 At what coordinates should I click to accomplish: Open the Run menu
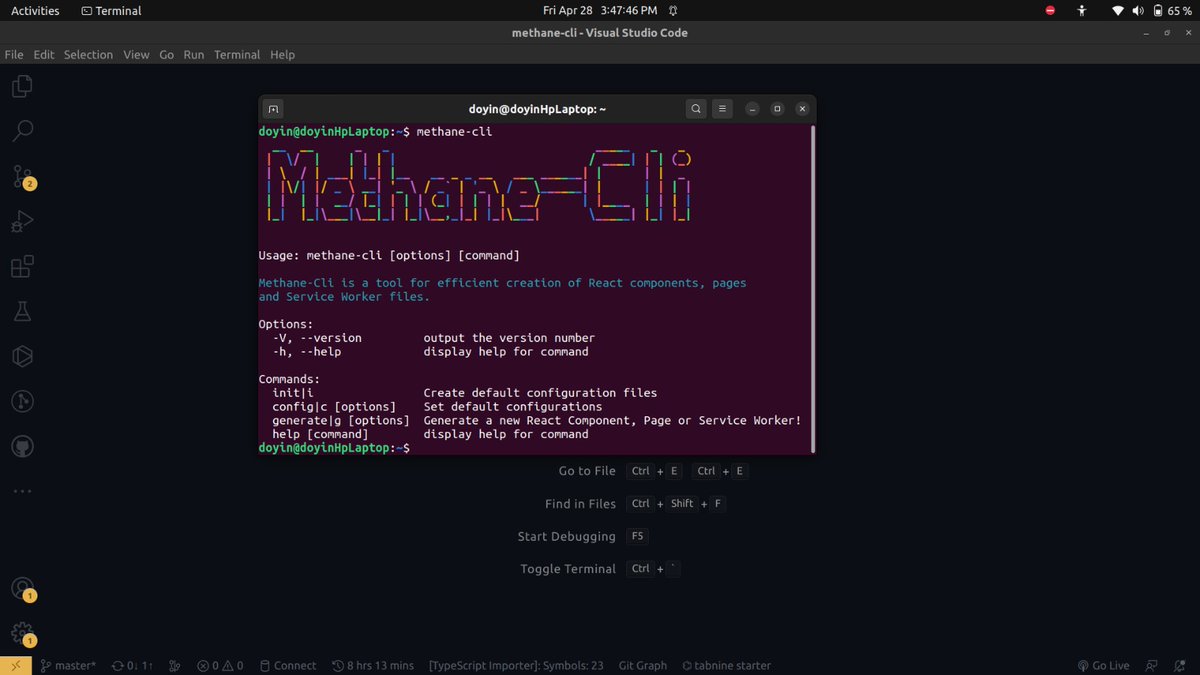click(x=194, y=55)
